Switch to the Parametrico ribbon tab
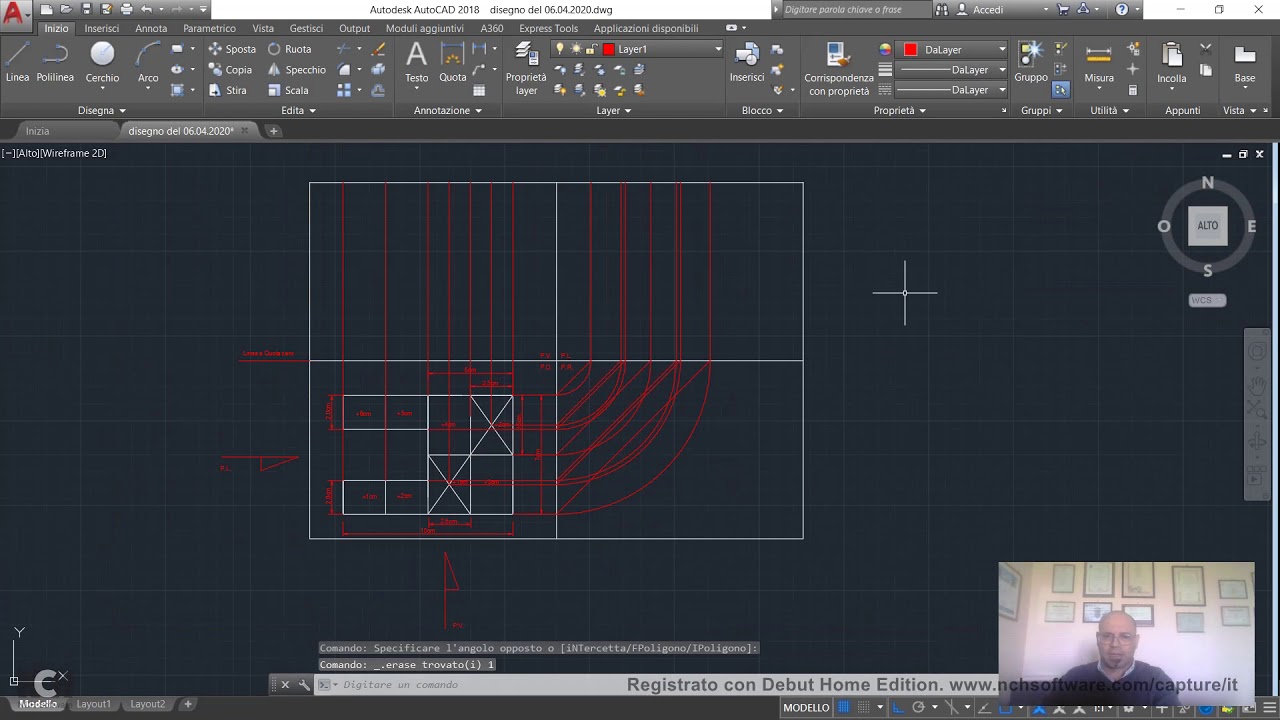 [x=209, y=28]
